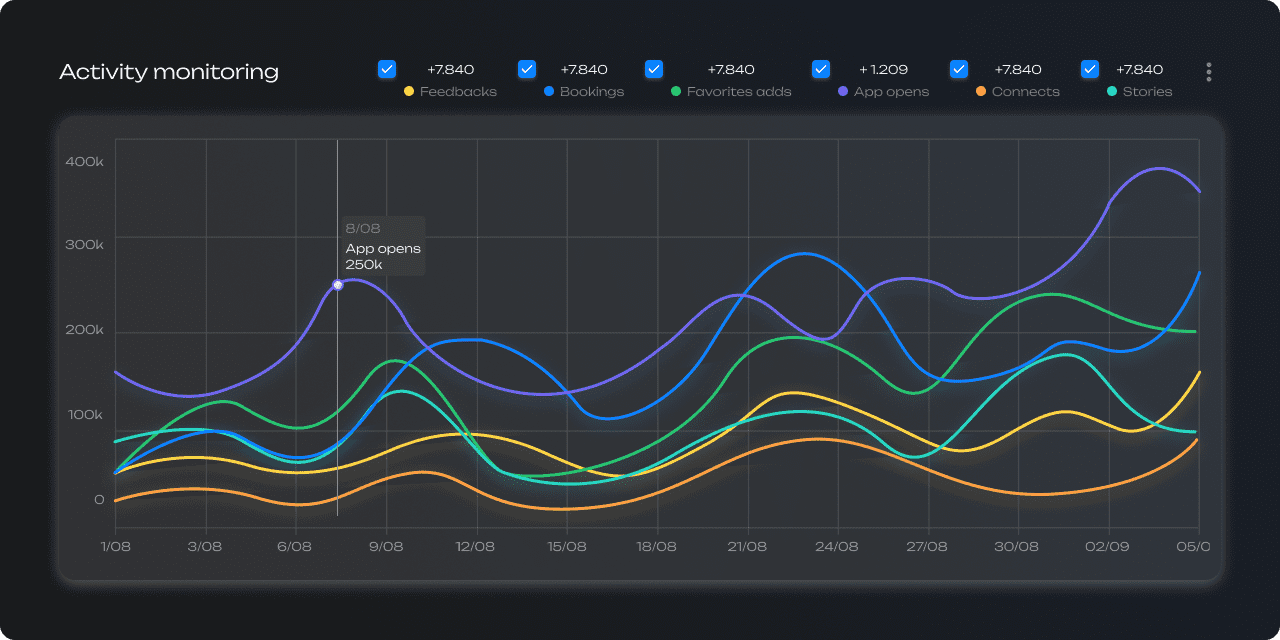
Task: Click the teal Stories legend dot
Action: 1111,92
